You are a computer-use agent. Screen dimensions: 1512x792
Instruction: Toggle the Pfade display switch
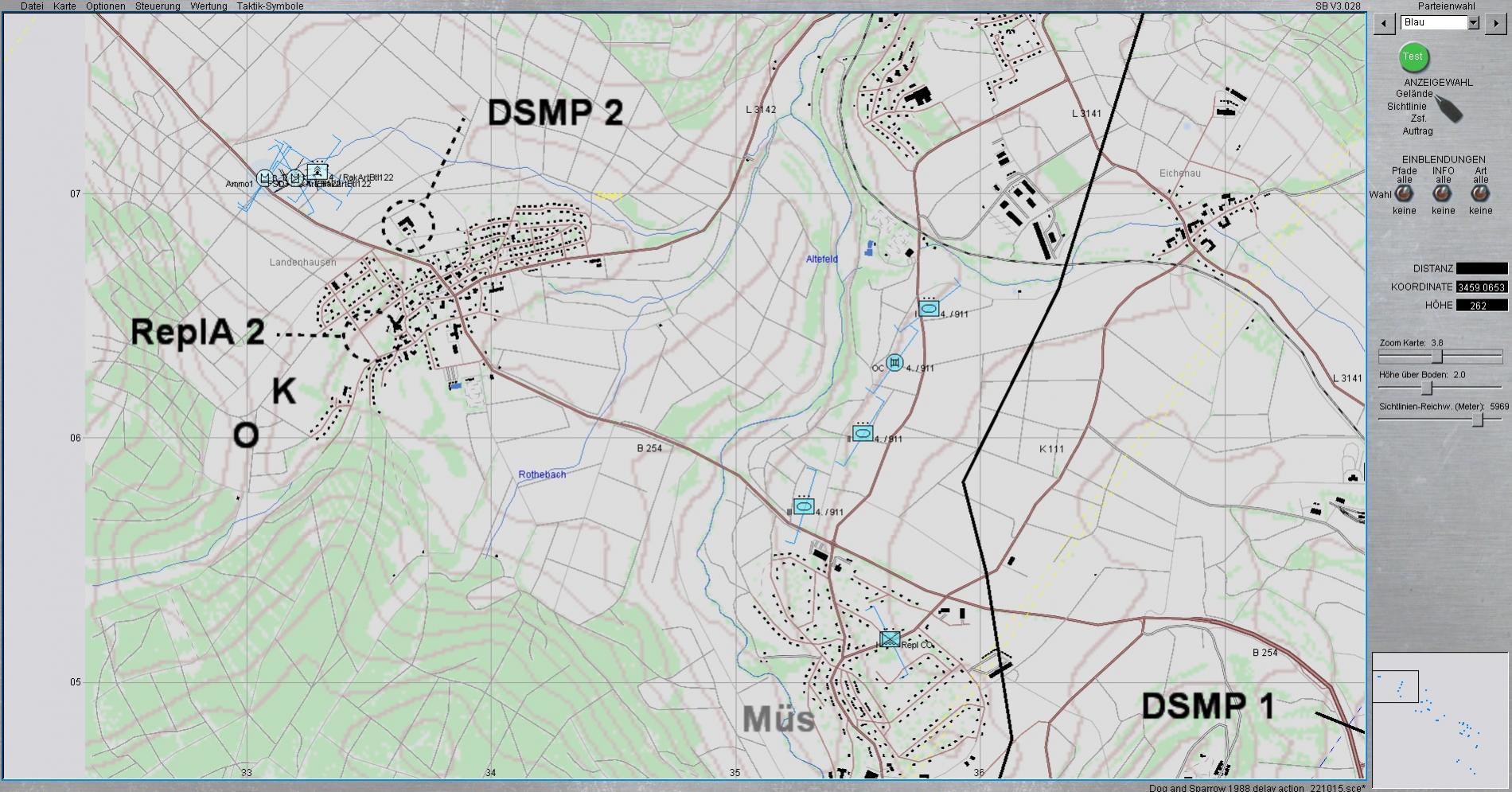(1404, 194)
